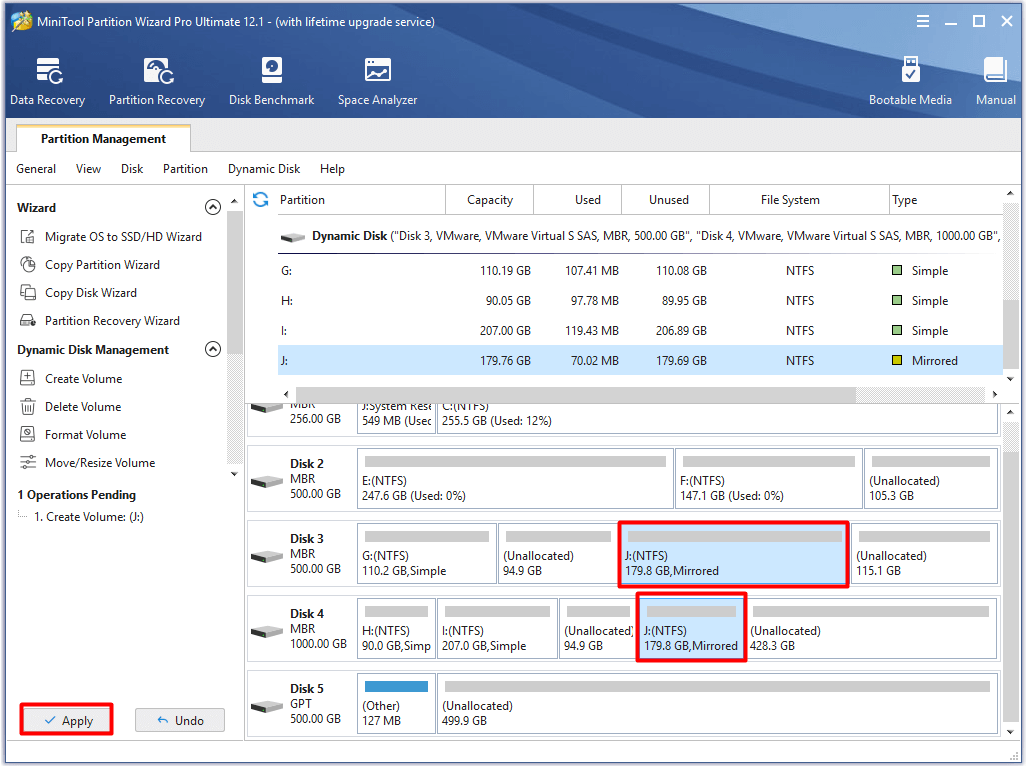Click the Format Volume link
Image resolution: width=1027 pixels, height=766 pixels.
point(85,435)
